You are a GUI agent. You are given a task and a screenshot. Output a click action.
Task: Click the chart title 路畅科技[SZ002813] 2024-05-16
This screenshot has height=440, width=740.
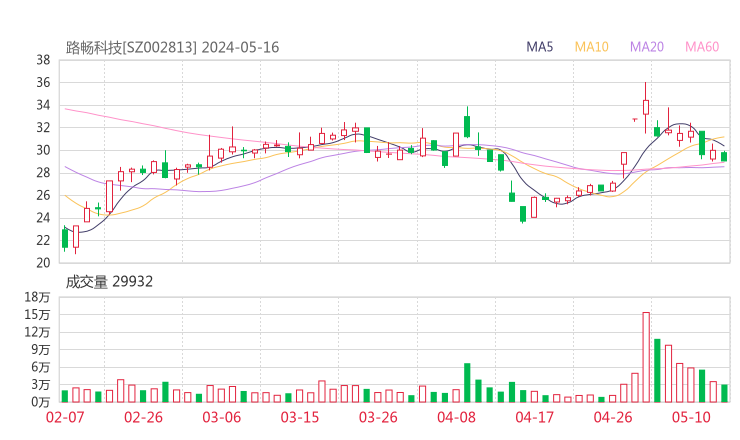click(x=172, y=47)
